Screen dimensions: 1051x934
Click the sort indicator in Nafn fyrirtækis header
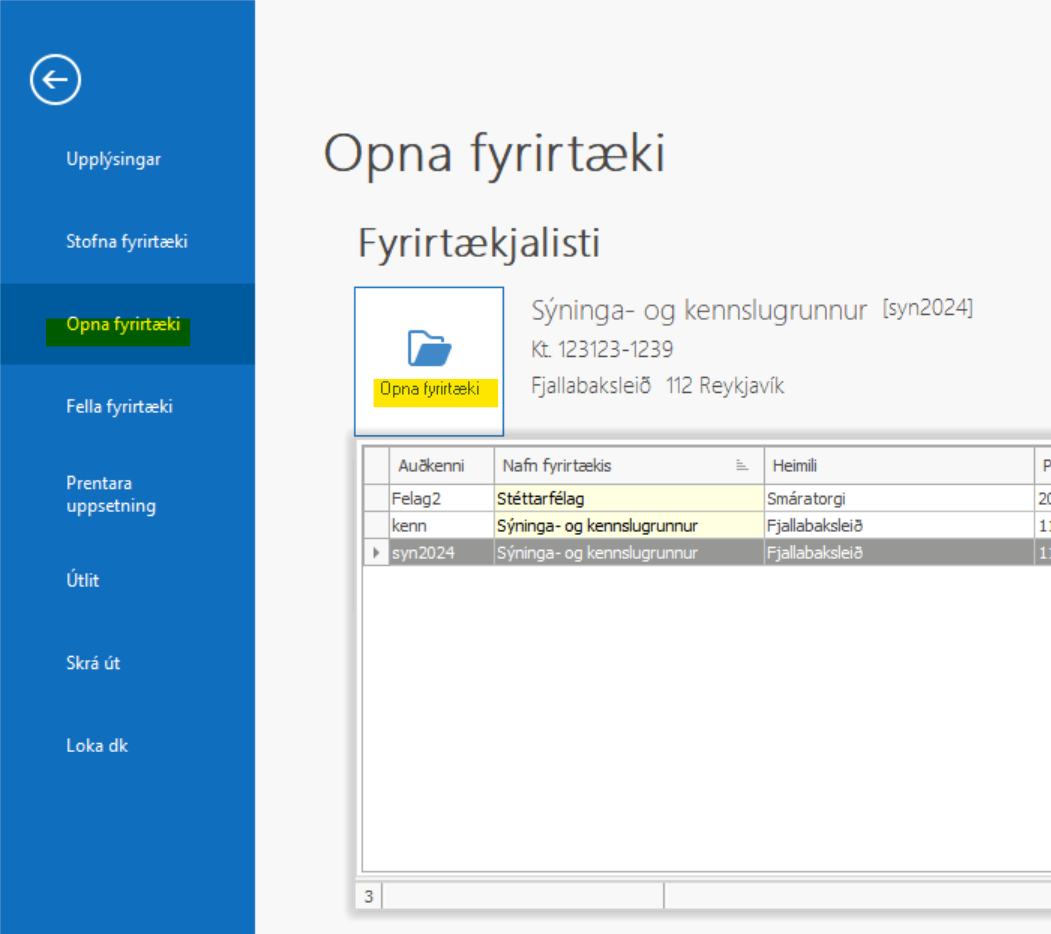click(x=741, y=466)
